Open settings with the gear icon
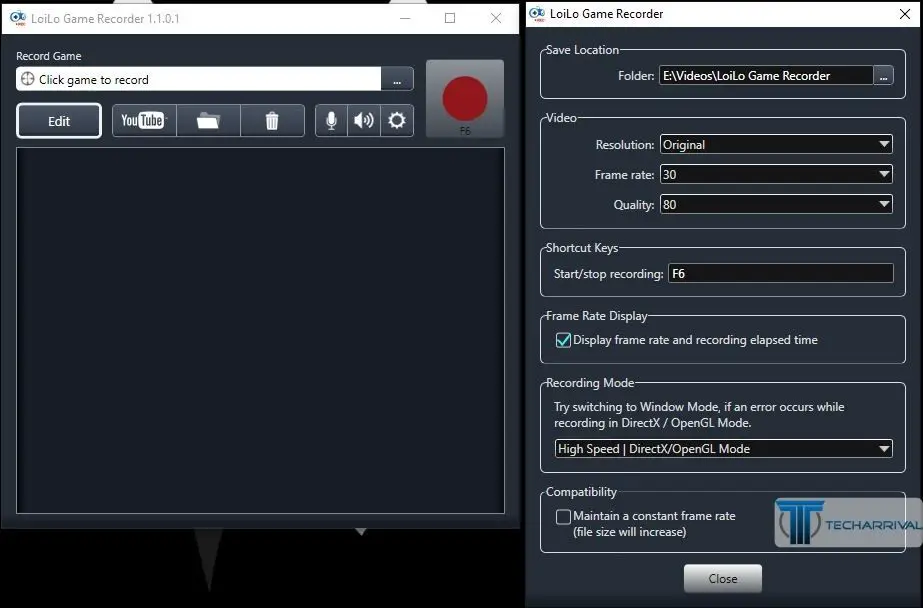Viewport: 923px width, 608px height. tap(397, 121)
